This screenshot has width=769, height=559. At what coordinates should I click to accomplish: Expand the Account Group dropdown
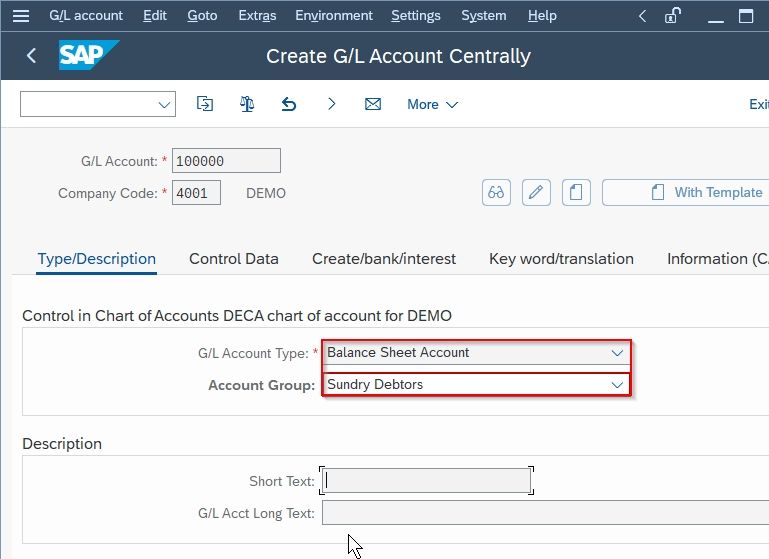[x=617, y=385]
